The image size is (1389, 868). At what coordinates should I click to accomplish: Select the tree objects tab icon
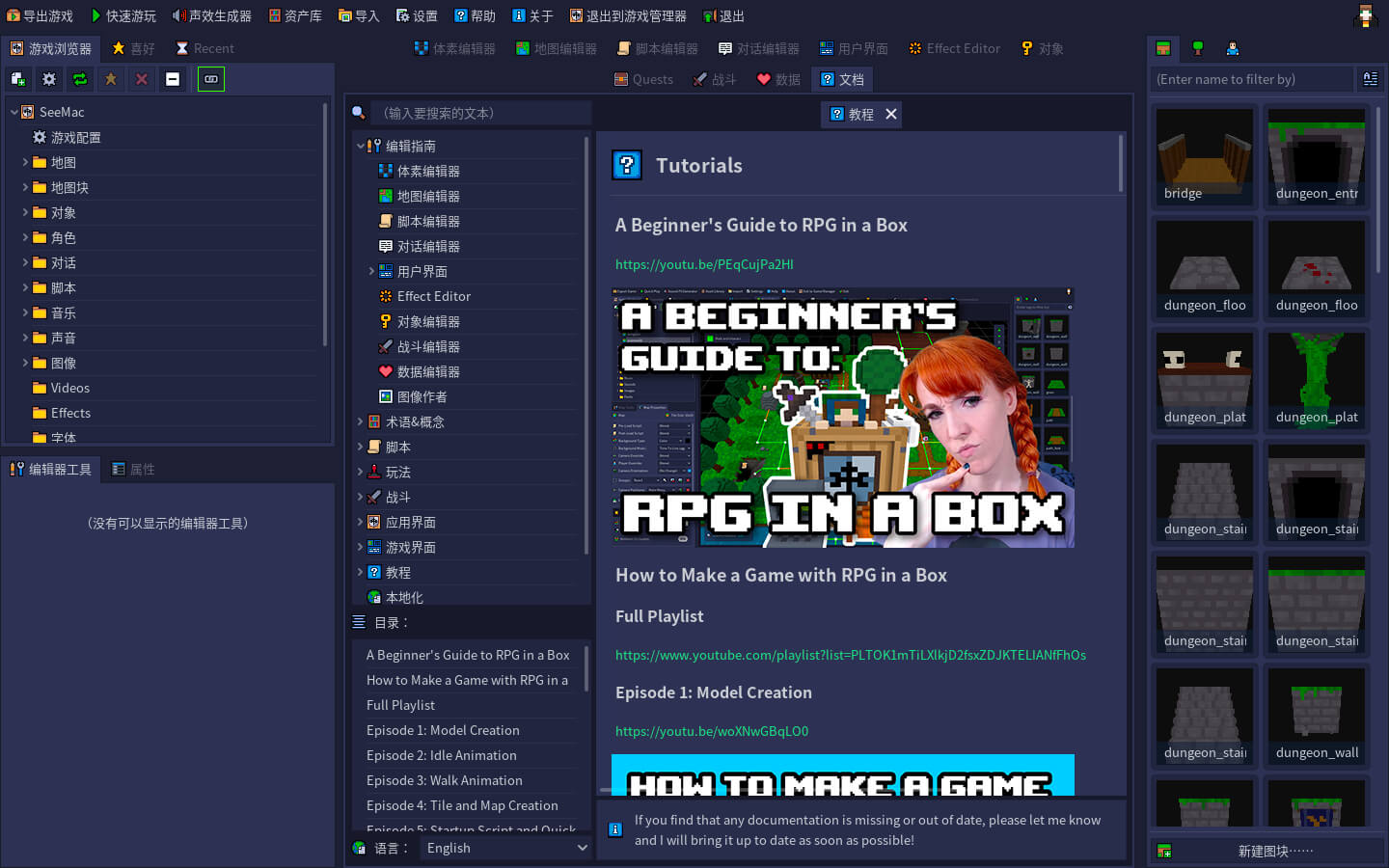[1198, 48]
